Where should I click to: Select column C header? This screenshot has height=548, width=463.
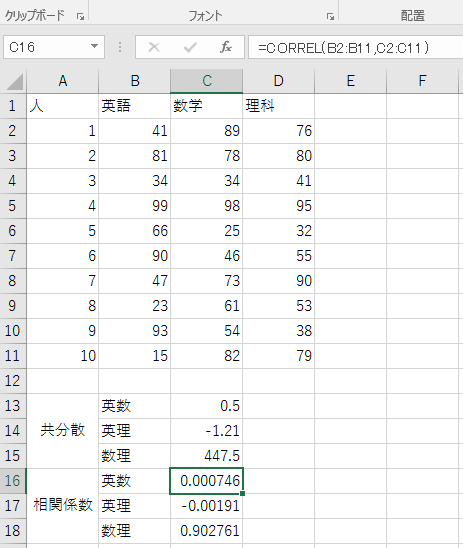(207, 81)
